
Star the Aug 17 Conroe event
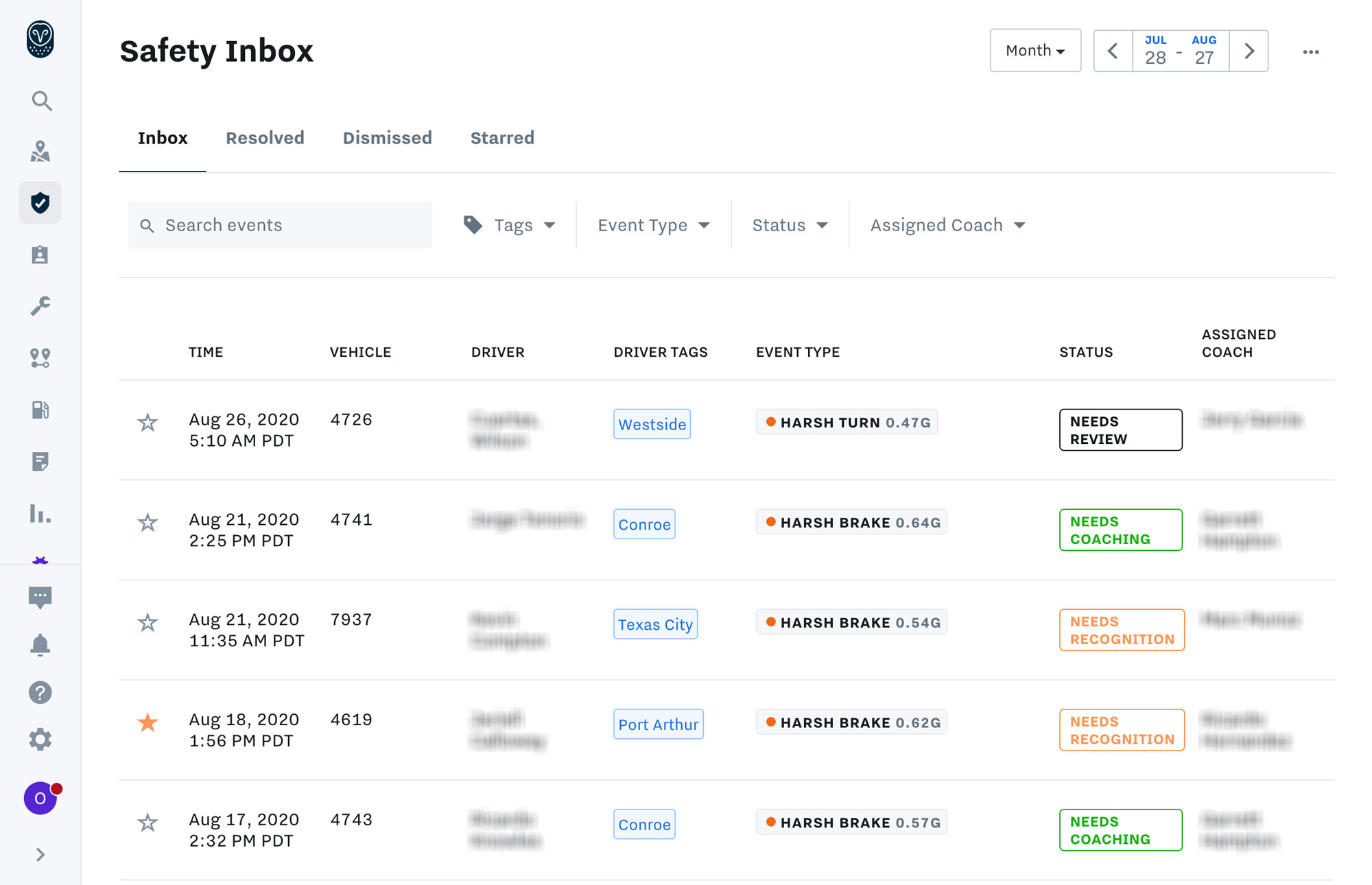[x=147, y=822]
